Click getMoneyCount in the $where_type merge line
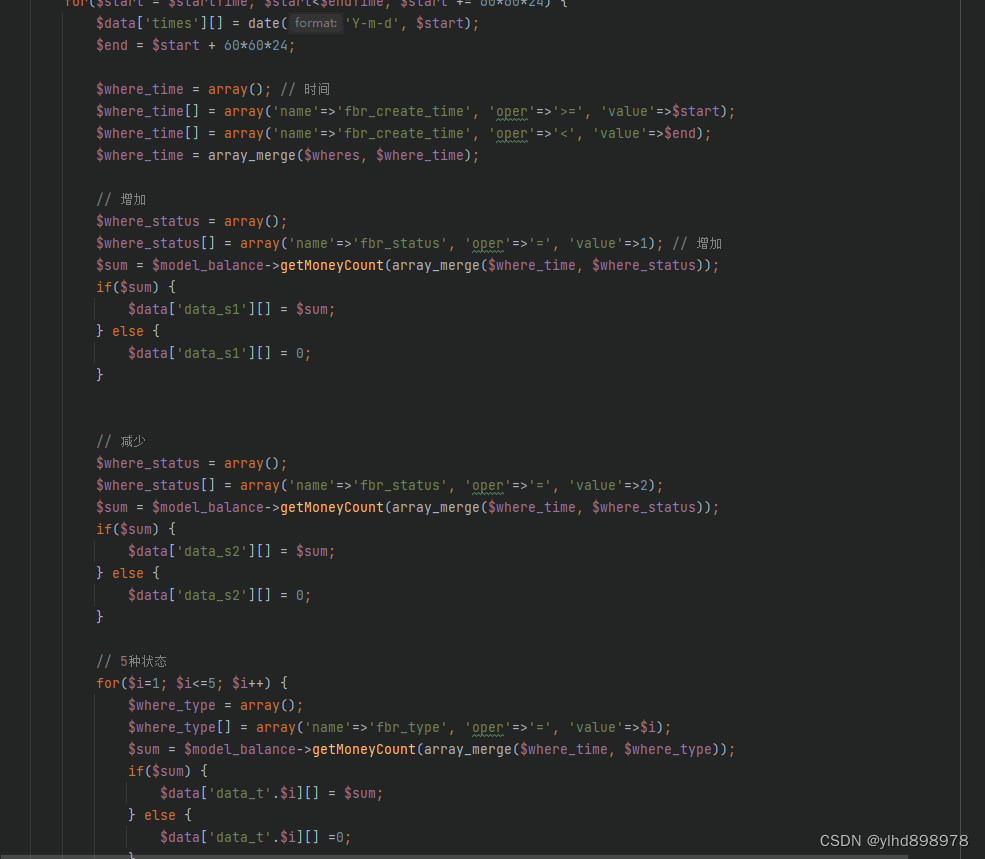Screen dimensions: 985x859 tap(364, 749)
